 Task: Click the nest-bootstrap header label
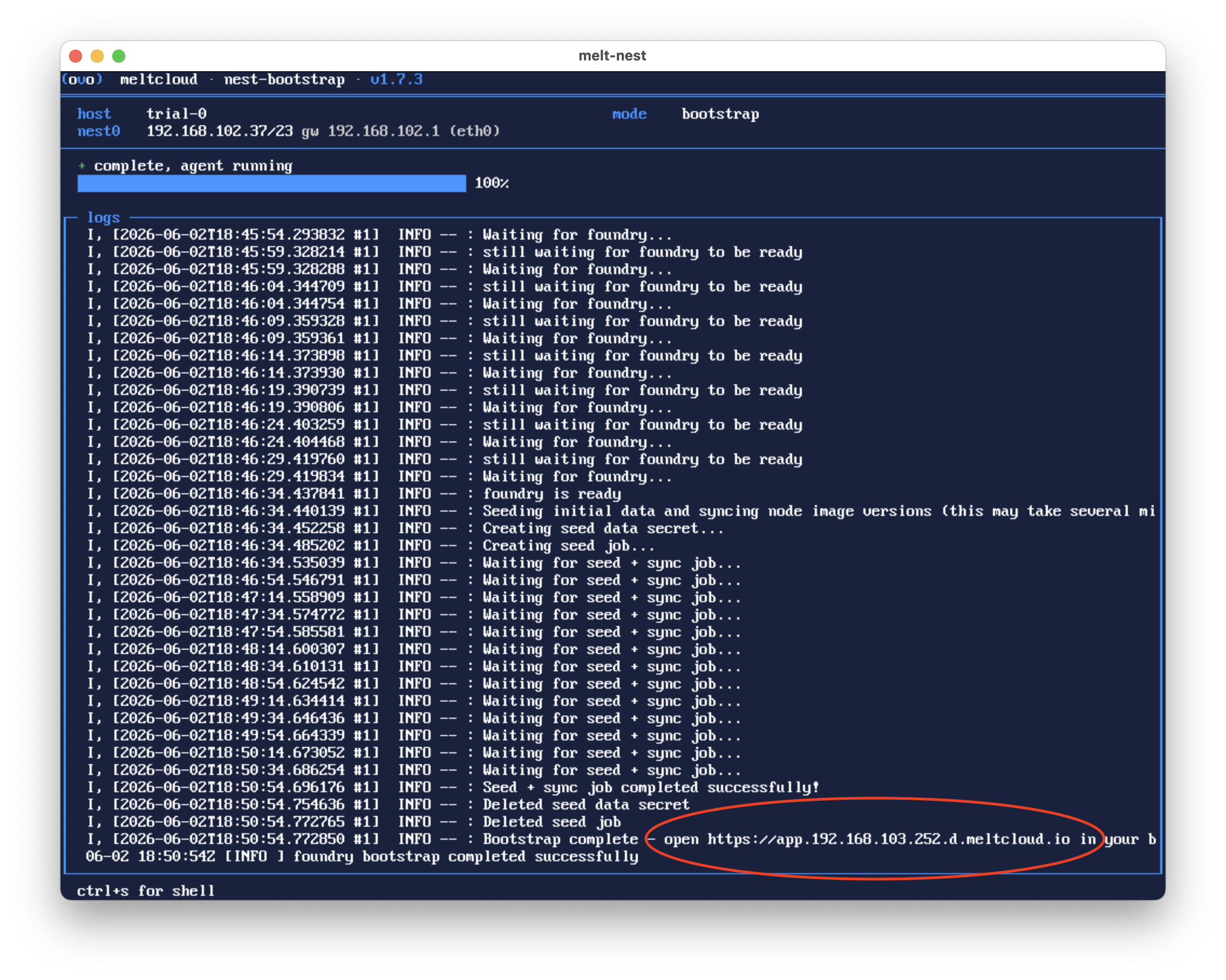[x=284, y=79]
